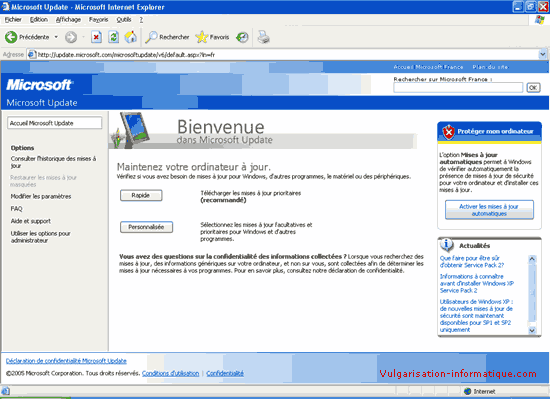Click Accueil Microsoft Update box

pos(55,123)
